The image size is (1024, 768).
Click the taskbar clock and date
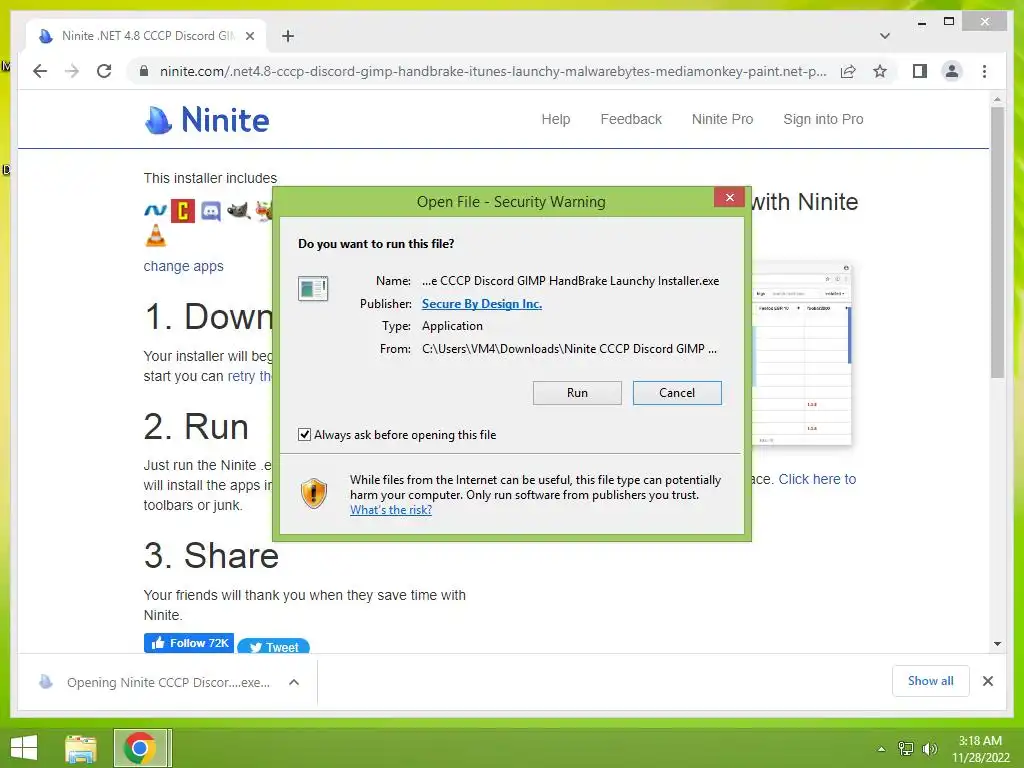pos(980,749)
